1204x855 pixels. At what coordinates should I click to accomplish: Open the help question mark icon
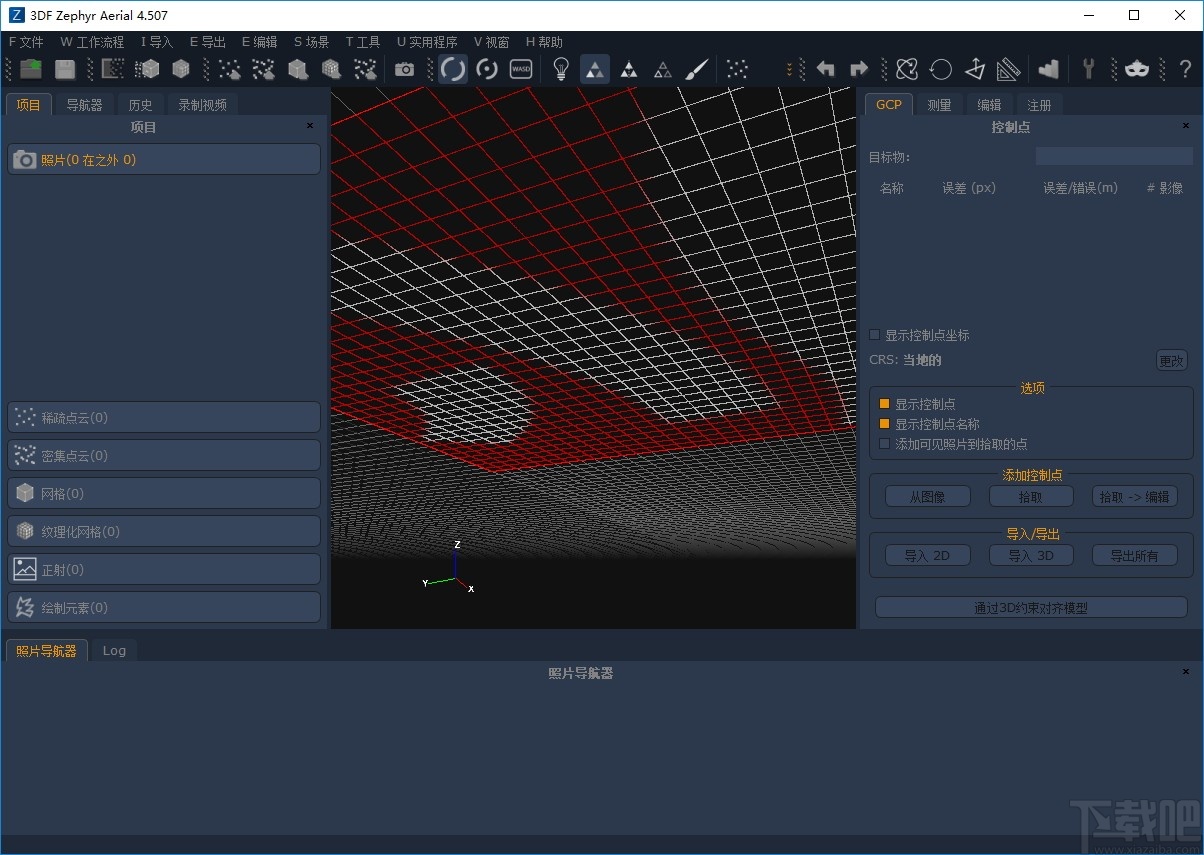point(1185,69)
